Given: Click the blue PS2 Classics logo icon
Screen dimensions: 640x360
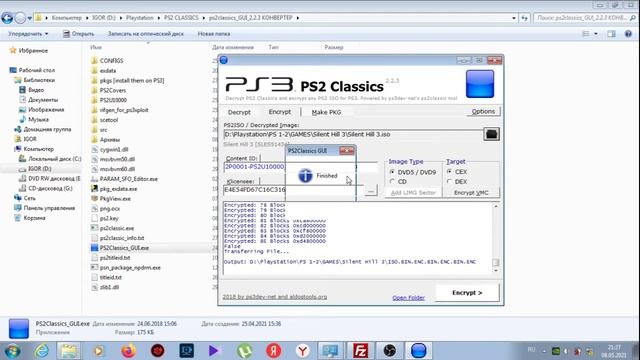Looking at the screenshot, I should click(x=480, y=84).
